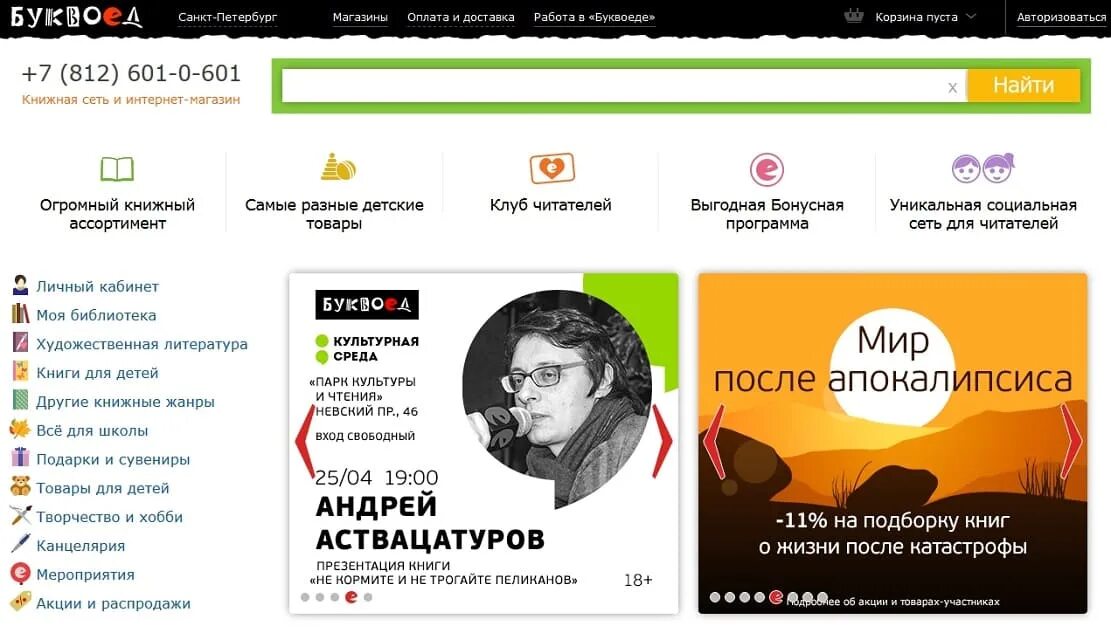
Task: Click the teddy bear icon for Товары для детей
Action: click(x=21, y=487)
